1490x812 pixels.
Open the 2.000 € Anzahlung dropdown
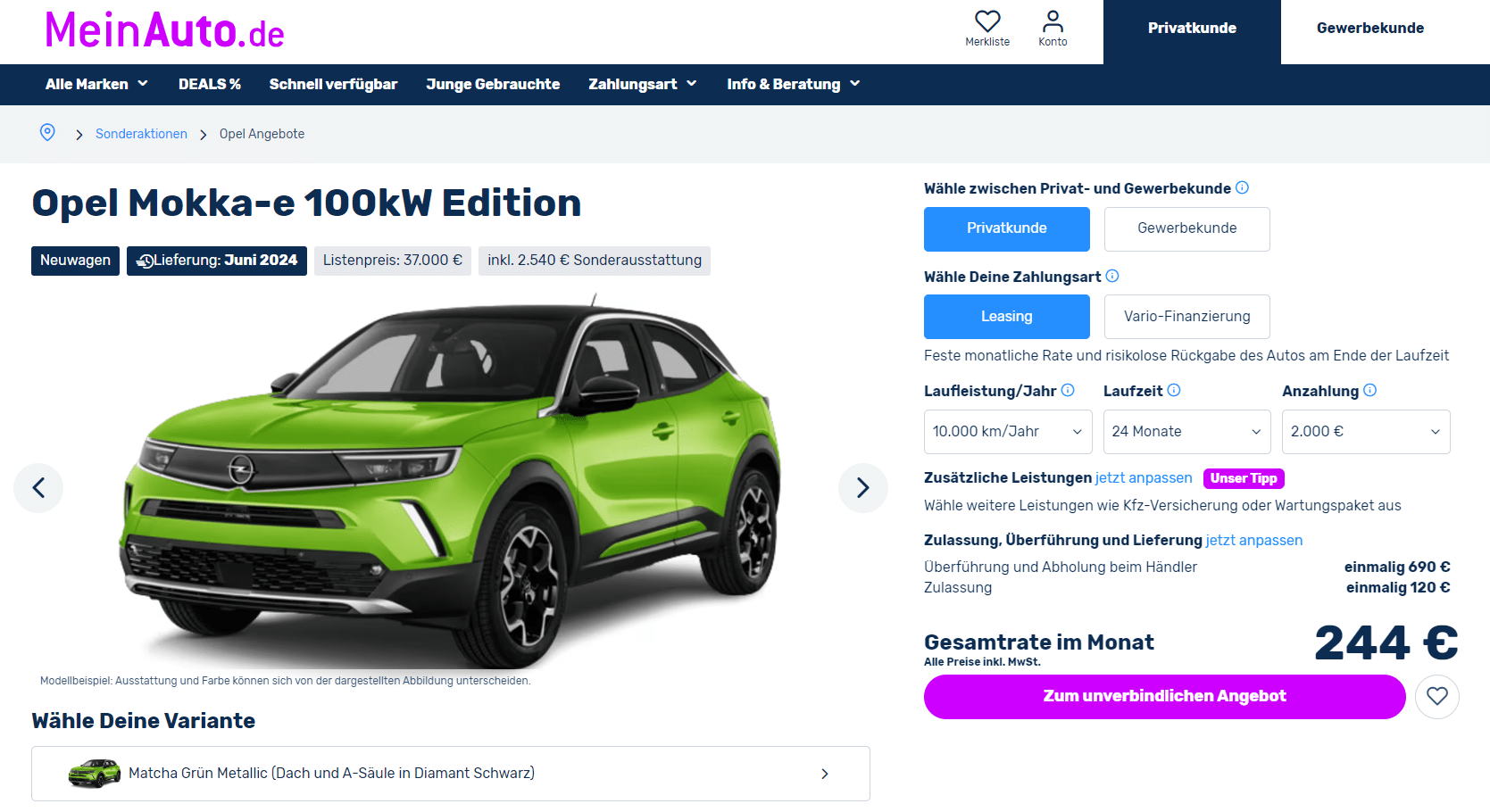(x=1366, y=432)
